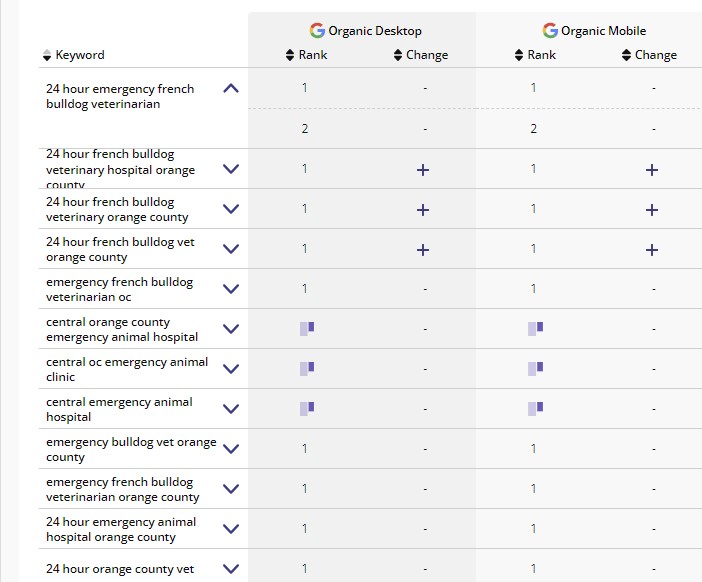Image resolution: width=702 pixels, height=582 pixels.
Task: Sort Organic Desktop Change column
Action: tap(420, 55)
